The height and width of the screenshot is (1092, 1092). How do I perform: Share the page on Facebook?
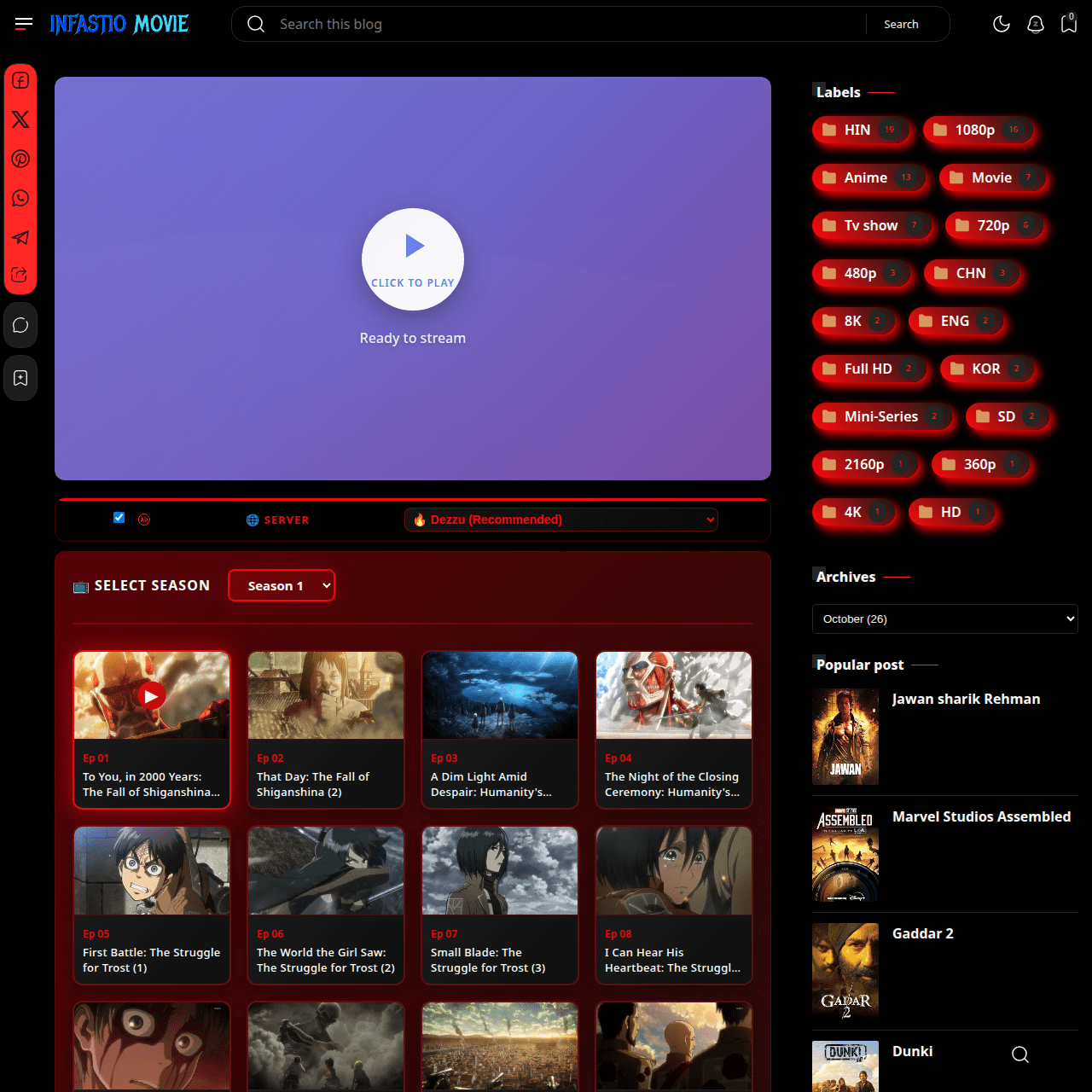point(20,80)
